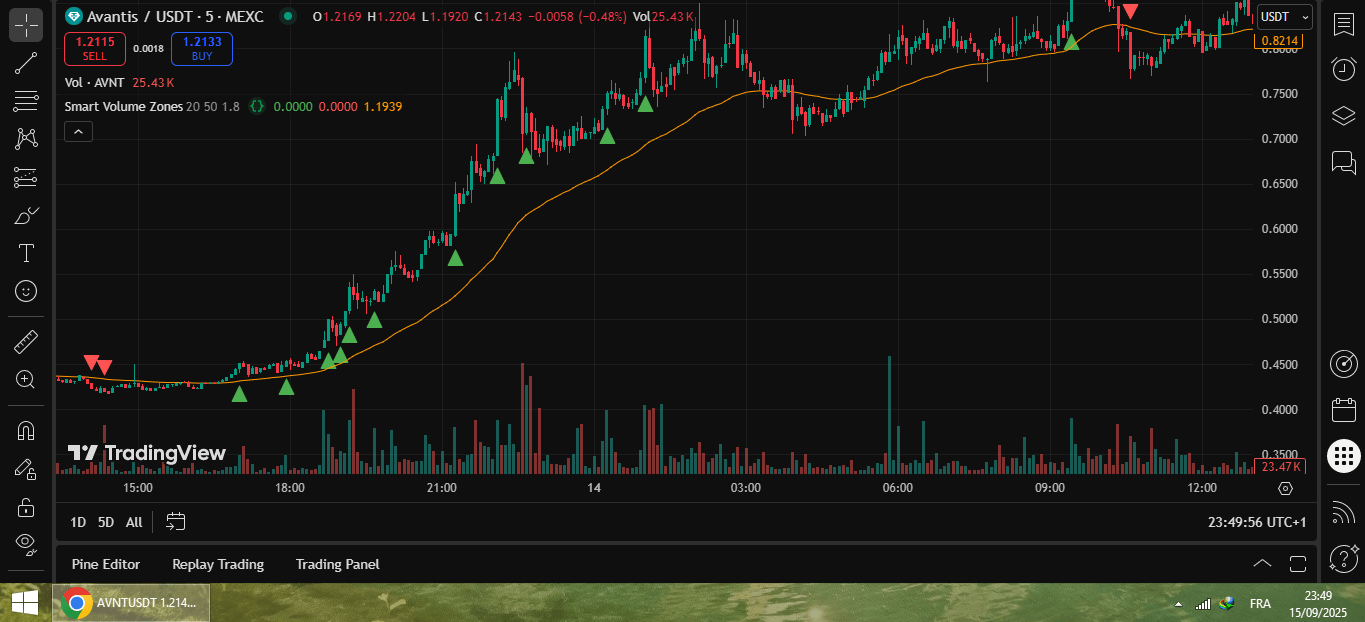Select the brush drawing tool

point(26,215)
